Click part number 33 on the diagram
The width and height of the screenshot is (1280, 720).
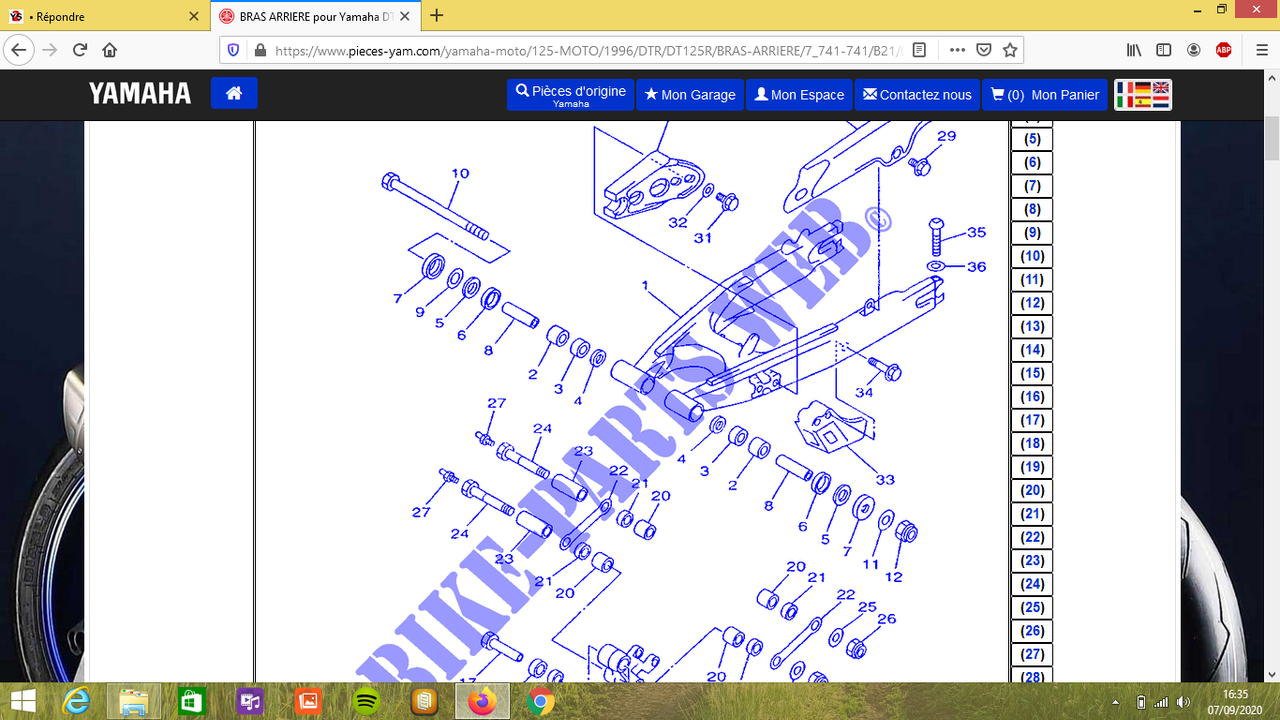885,480
